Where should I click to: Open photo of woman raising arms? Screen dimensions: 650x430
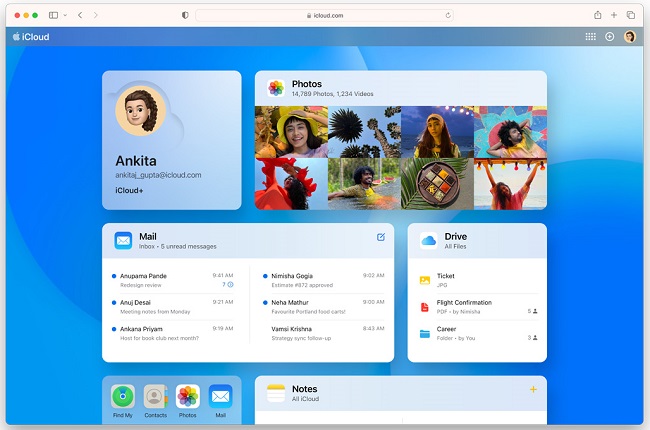click(510, 184)
